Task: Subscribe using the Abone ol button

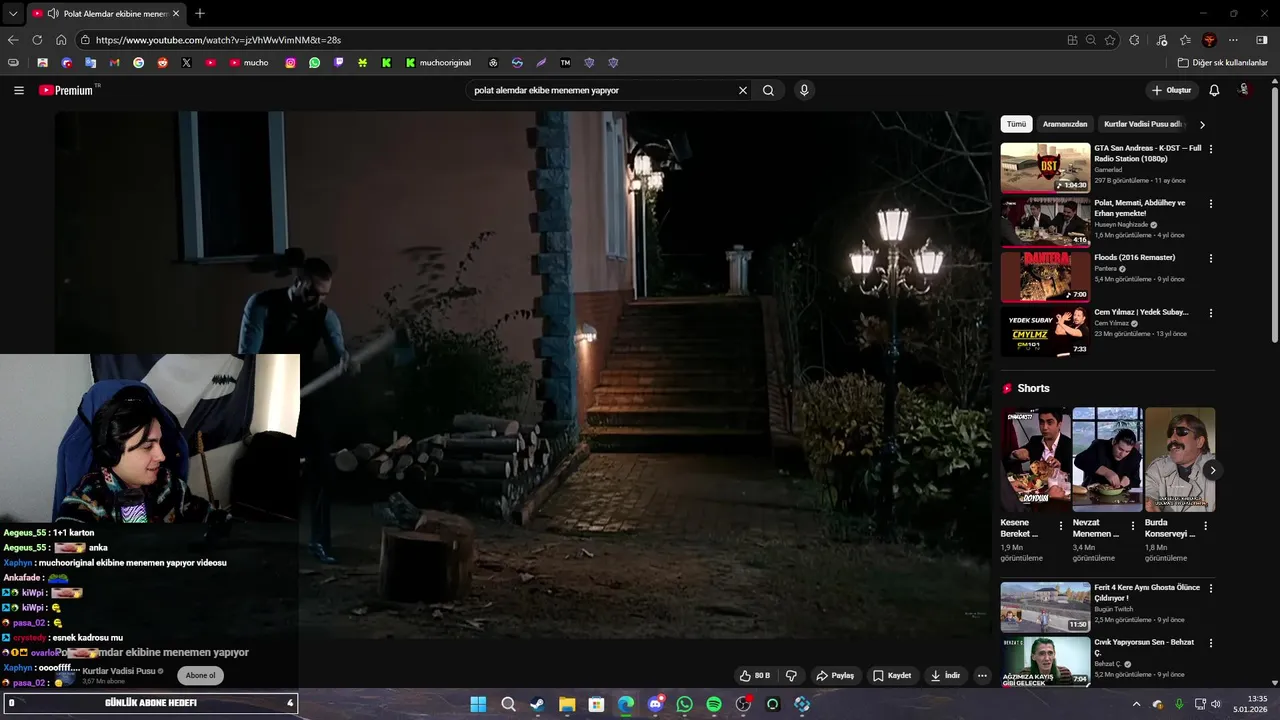Action: pos(200,675)
